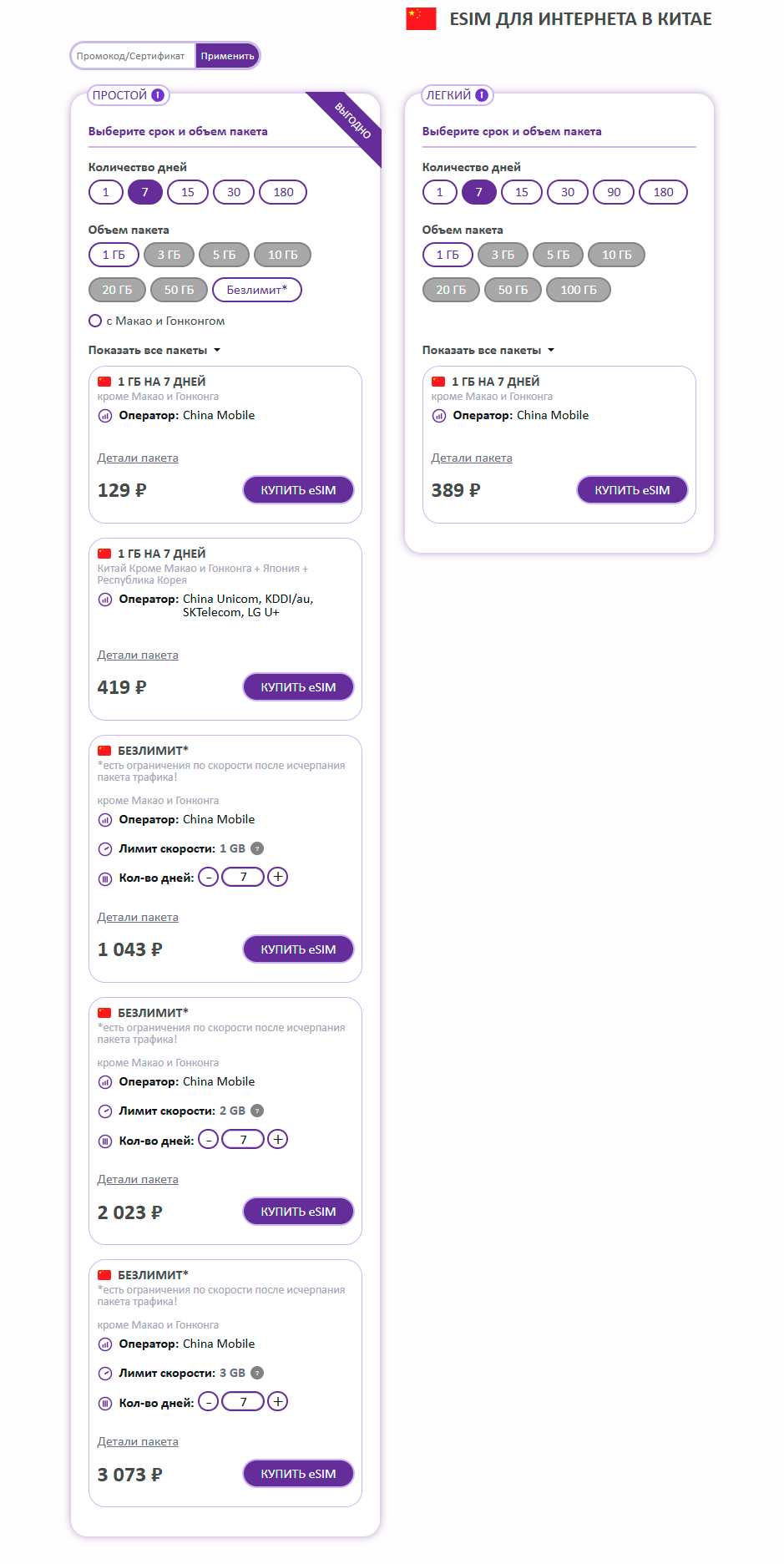784x1564 pixels.
Task: Expand 'Показать все пакеты' in ПРОСТОЙ panel
Action: click(154, 350)
